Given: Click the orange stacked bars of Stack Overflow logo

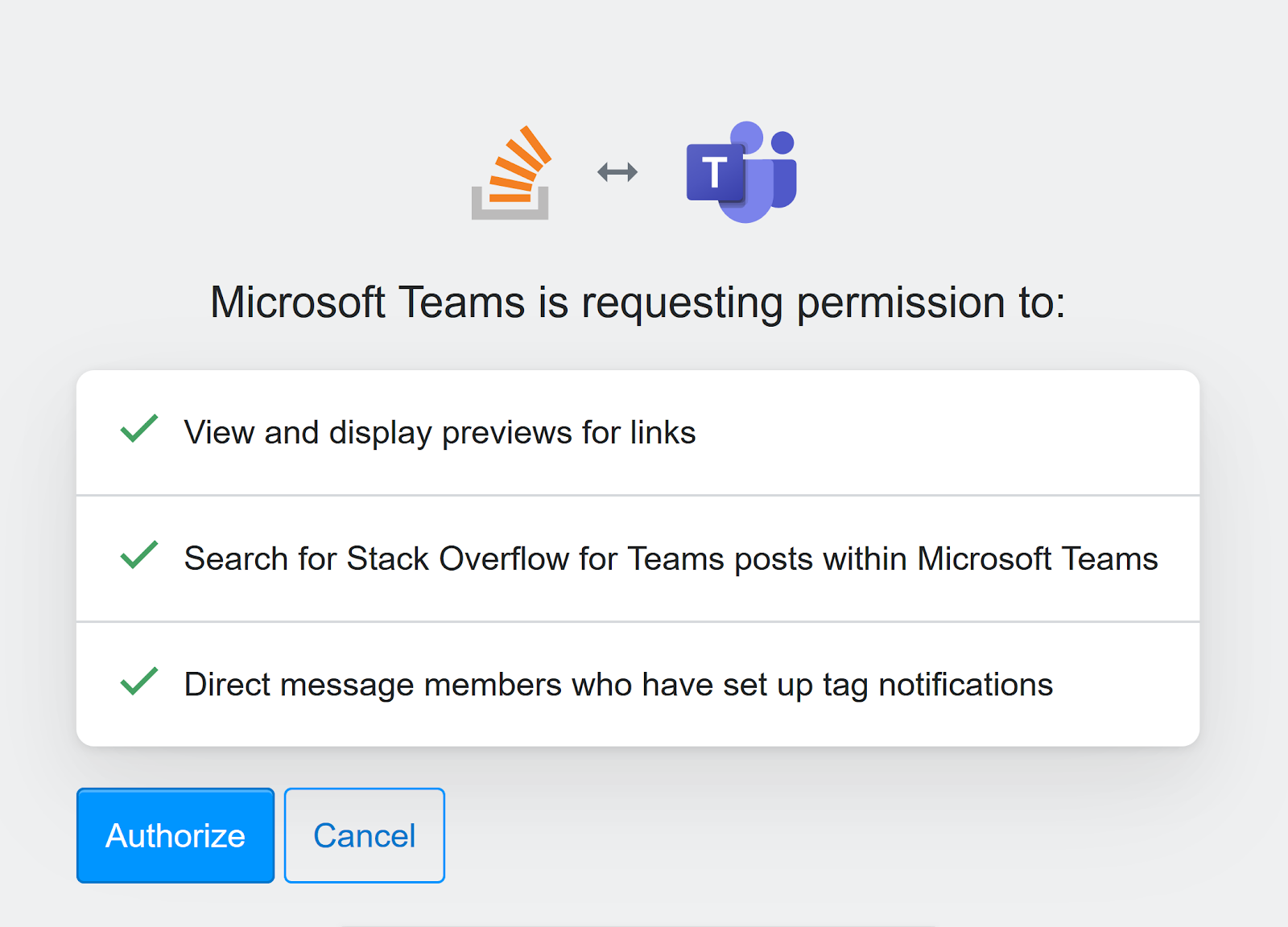Looking at the screenshot, I should point(521,165).
